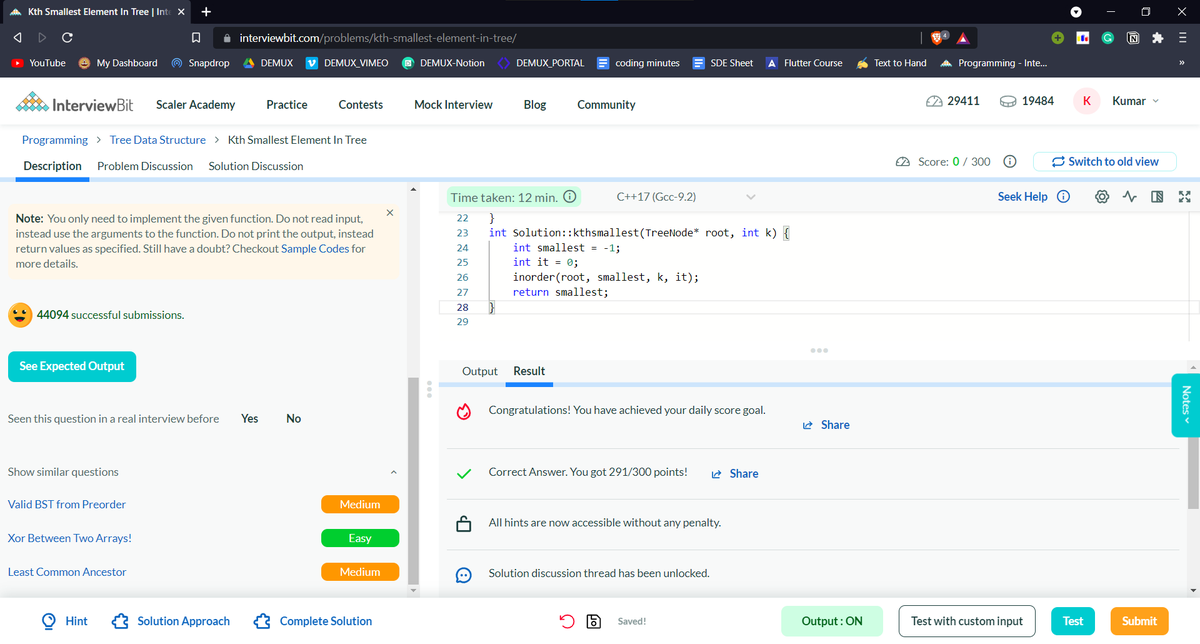Screen dimensions: 1200x644
Task: Select the Result tab
Action: coord(529,371)
